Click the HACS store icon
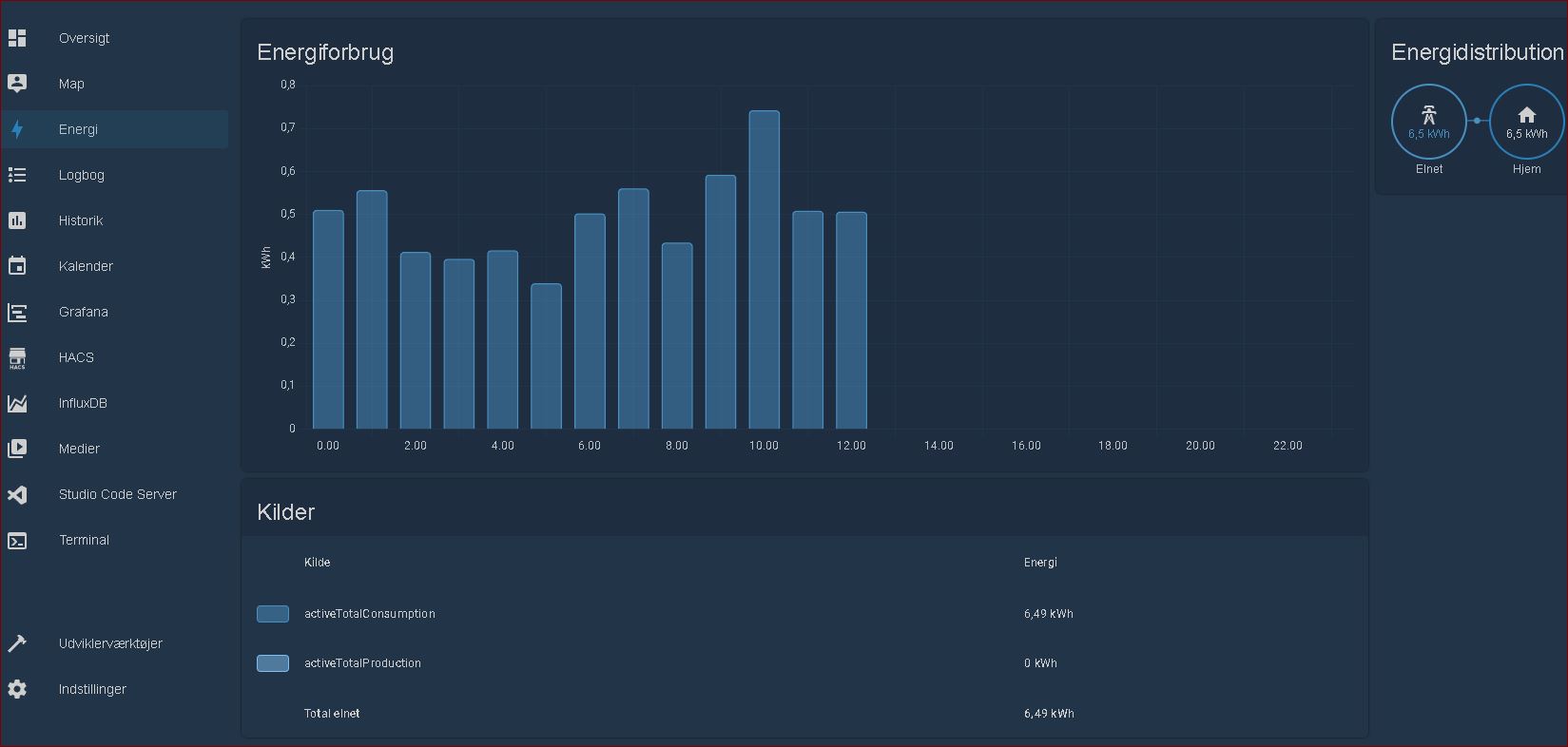 tap(17, 357)
